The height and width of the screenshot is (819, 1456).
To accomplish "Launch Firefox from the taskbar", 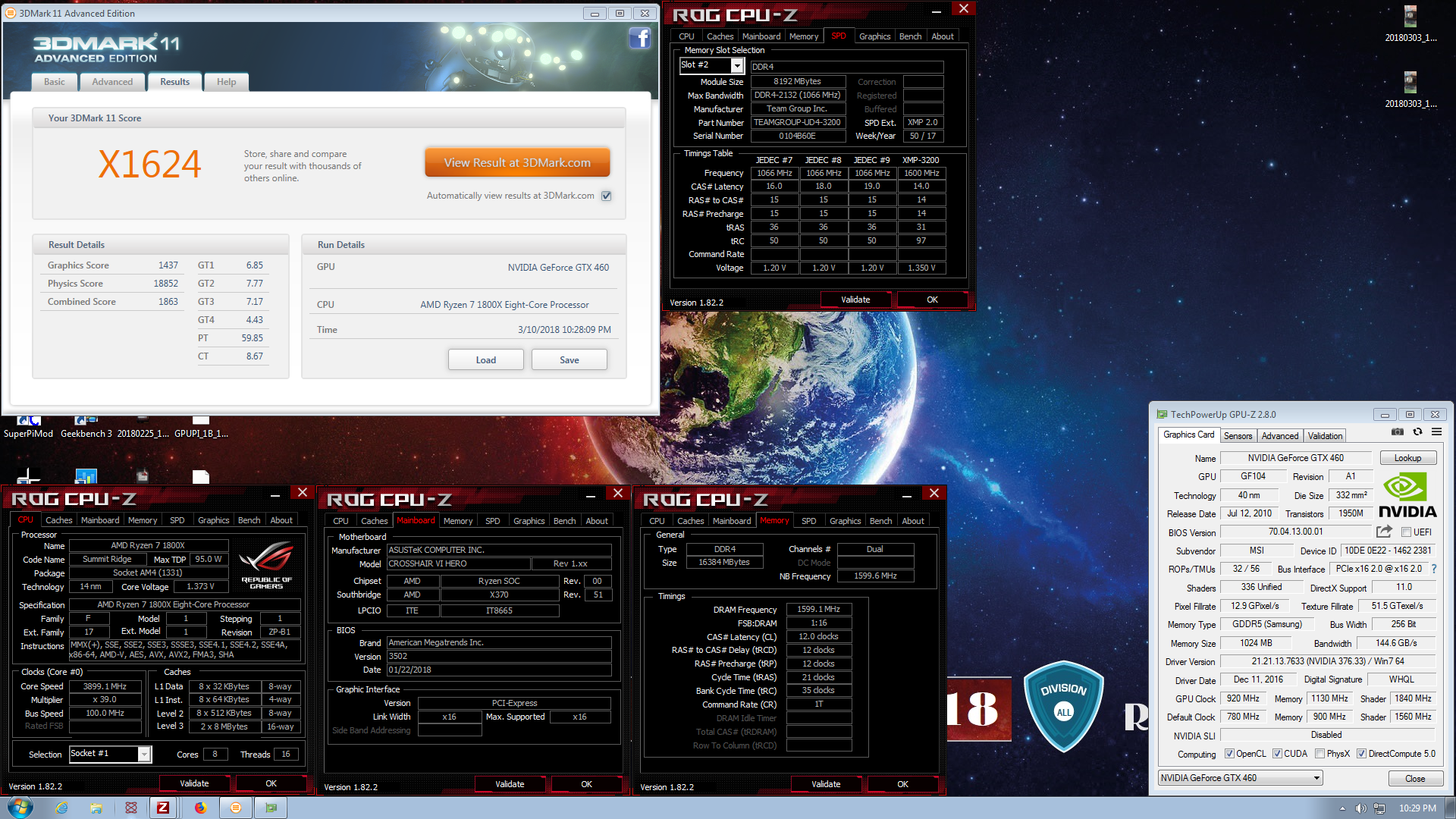I will tap(200, 808).
